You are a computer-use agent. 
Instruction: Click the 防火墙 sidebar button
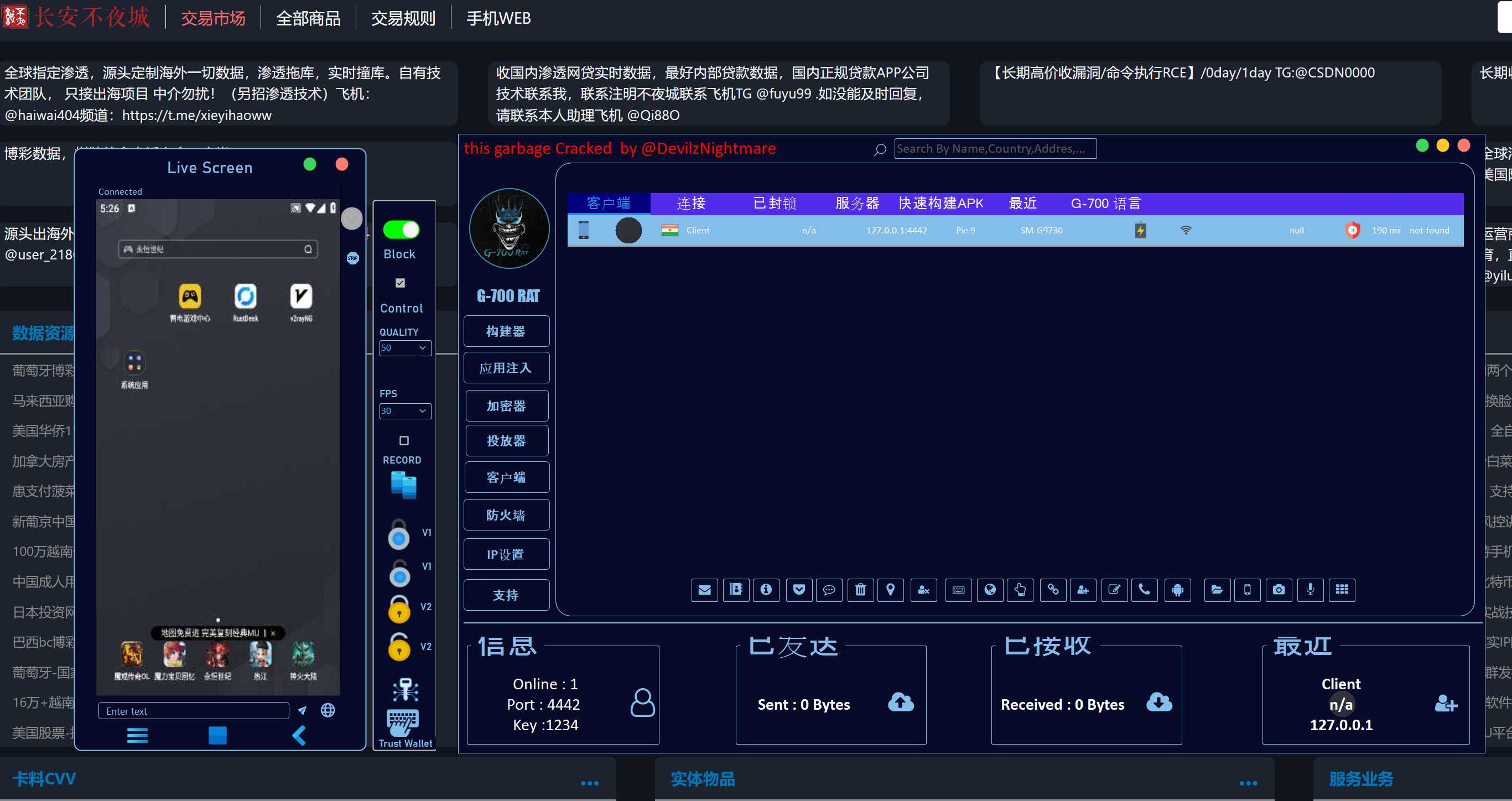[506, 515]
